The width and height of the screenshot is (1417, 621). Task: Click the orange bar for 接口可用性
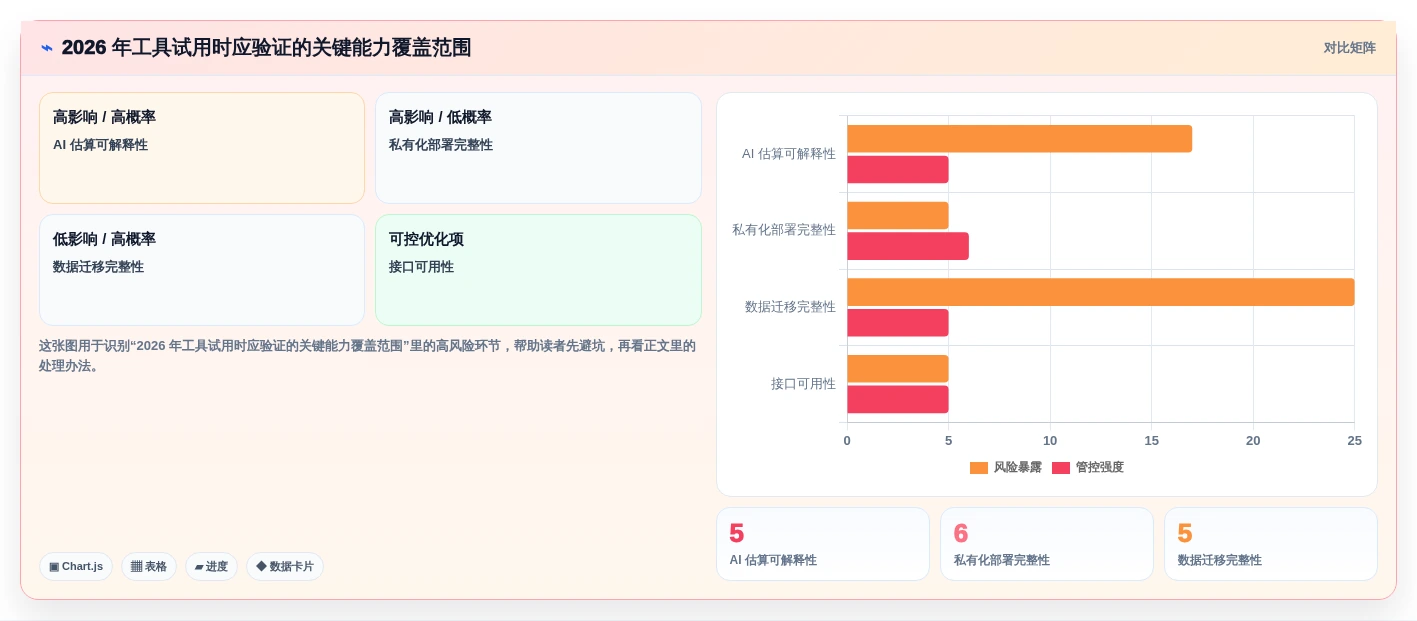point(897,369)
